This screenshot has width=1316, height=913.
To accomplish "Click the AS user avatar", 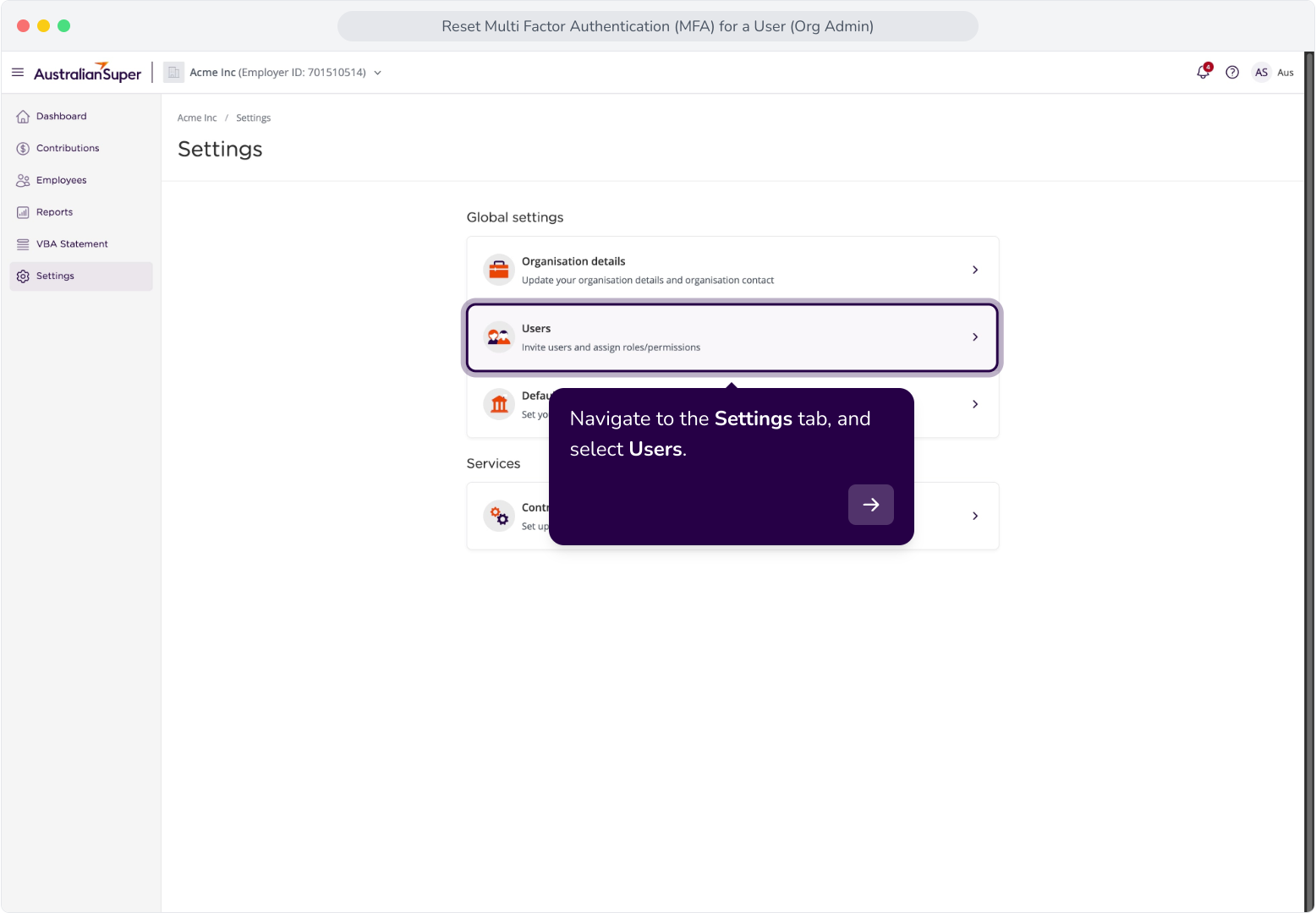I will tap(1261, 73).
